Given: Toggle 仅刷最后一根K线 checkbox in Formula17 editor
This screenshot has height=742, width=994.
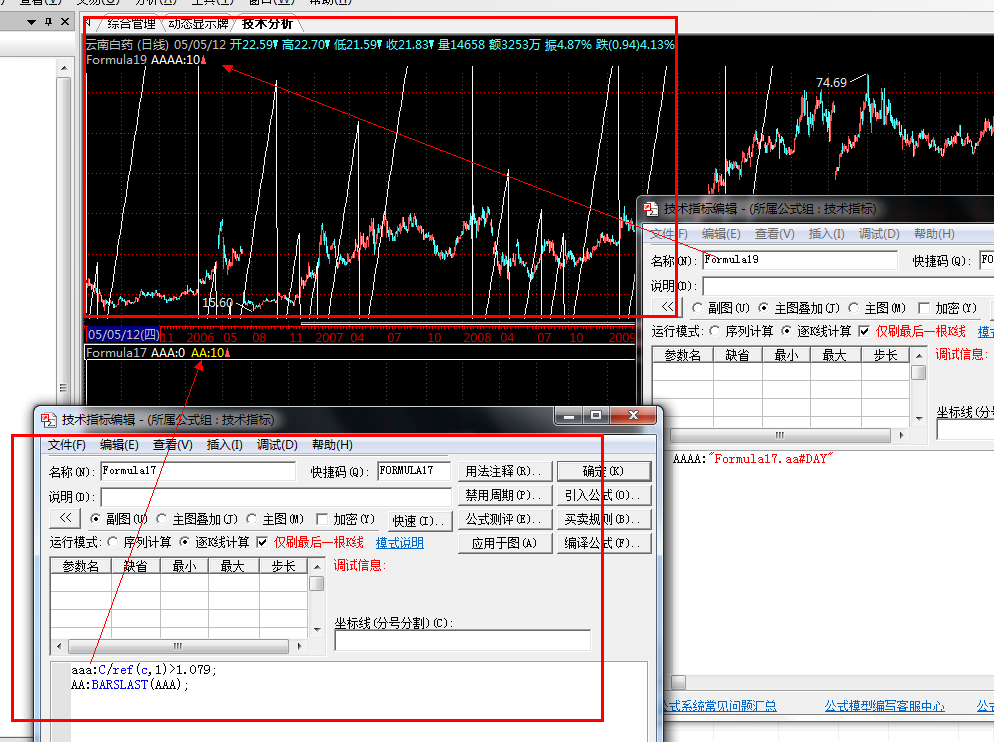Looking at the screenshot, I should [262, 543].
